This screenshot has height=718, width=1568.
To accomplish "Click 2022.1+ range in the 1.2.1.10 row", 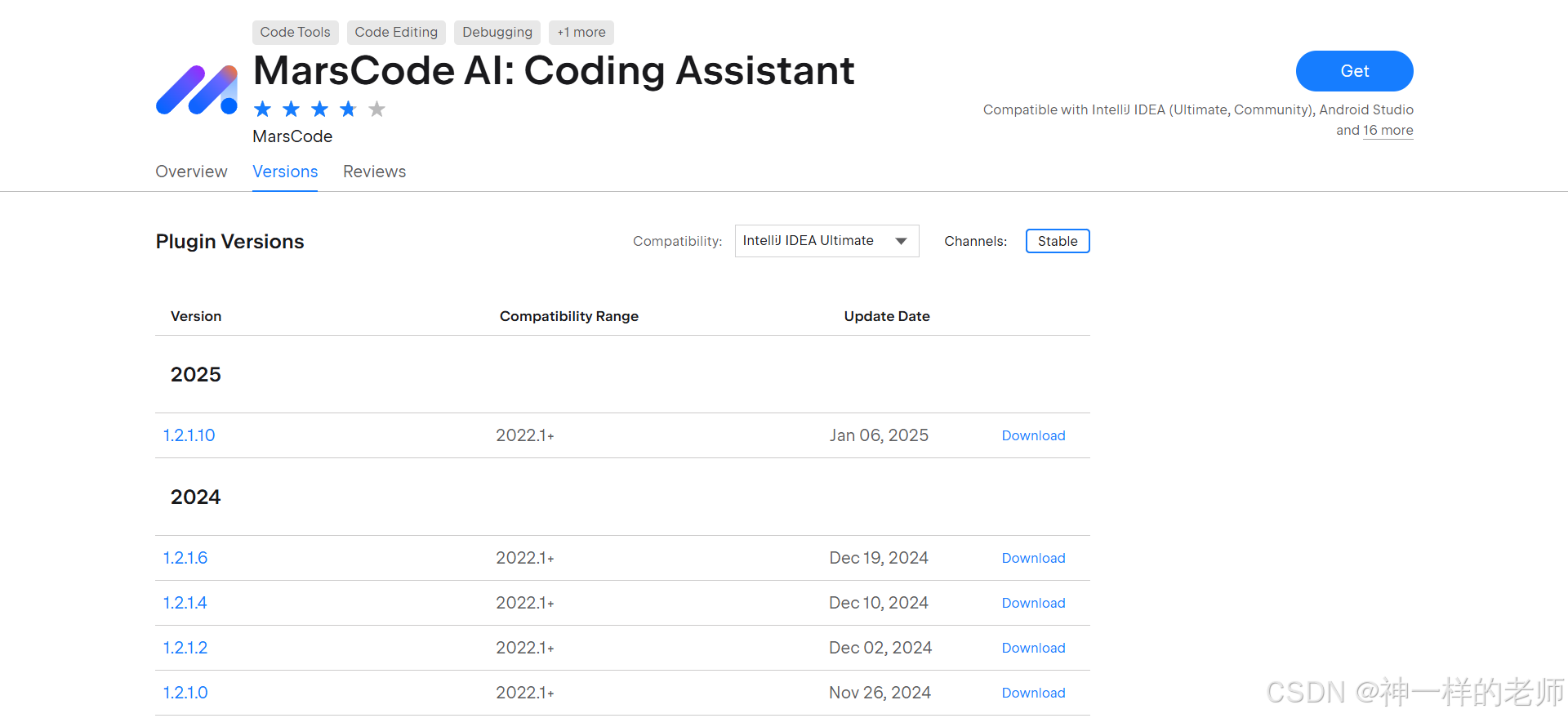I will click(x=525, y=435).
